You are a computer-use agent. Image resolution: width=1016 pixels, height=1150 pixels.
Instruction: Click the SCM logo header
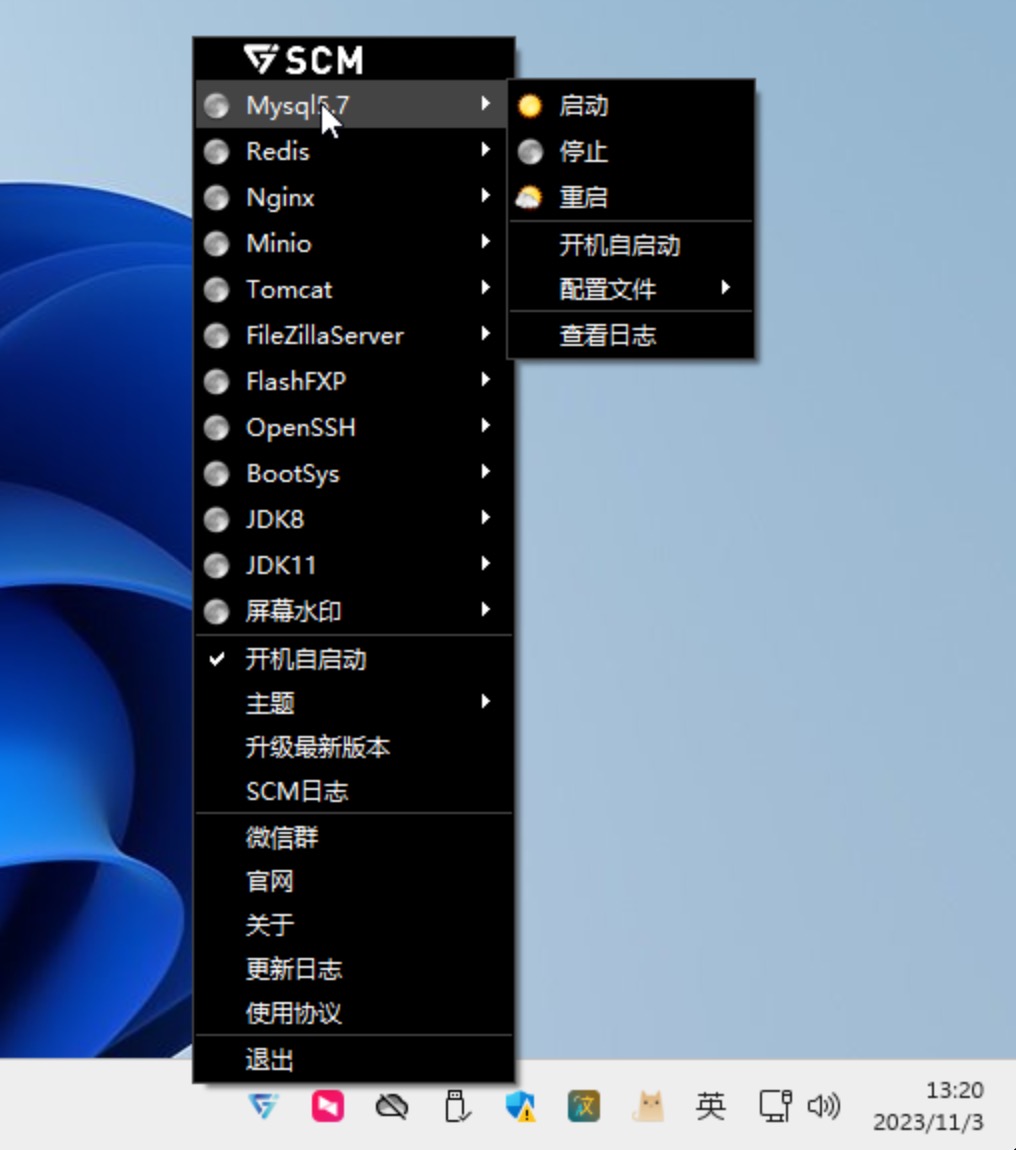(304, 59)
